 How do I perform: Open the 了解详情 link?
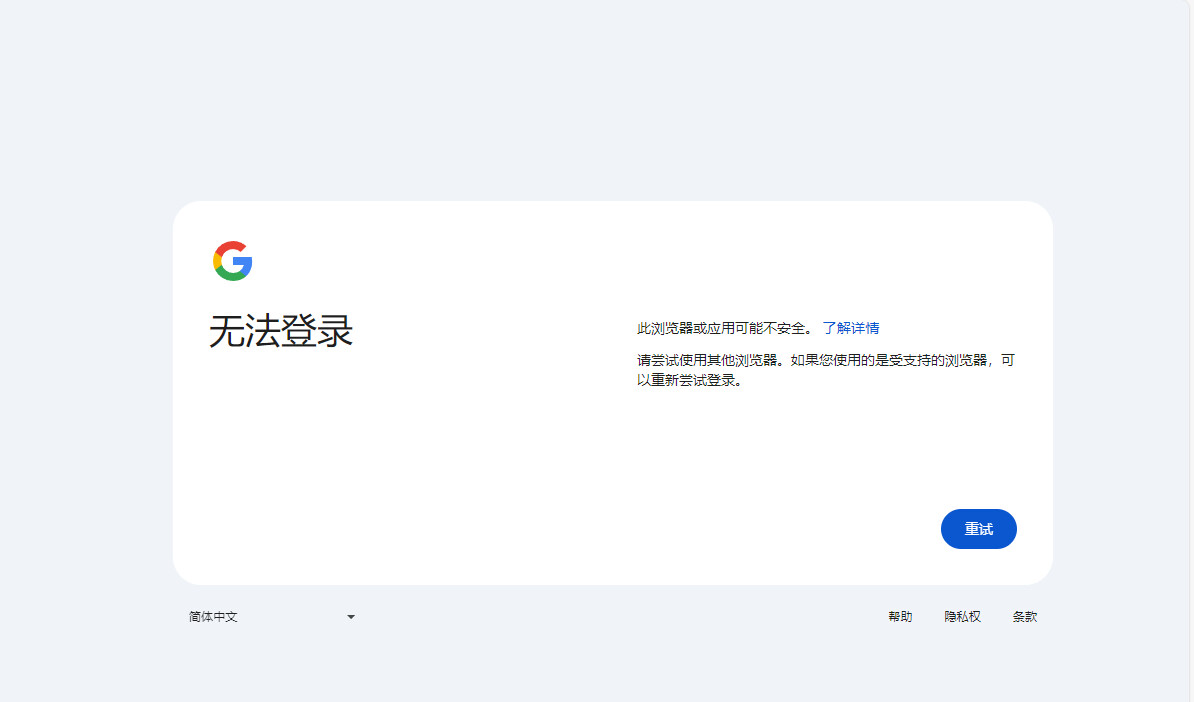[x=850, y=328]
